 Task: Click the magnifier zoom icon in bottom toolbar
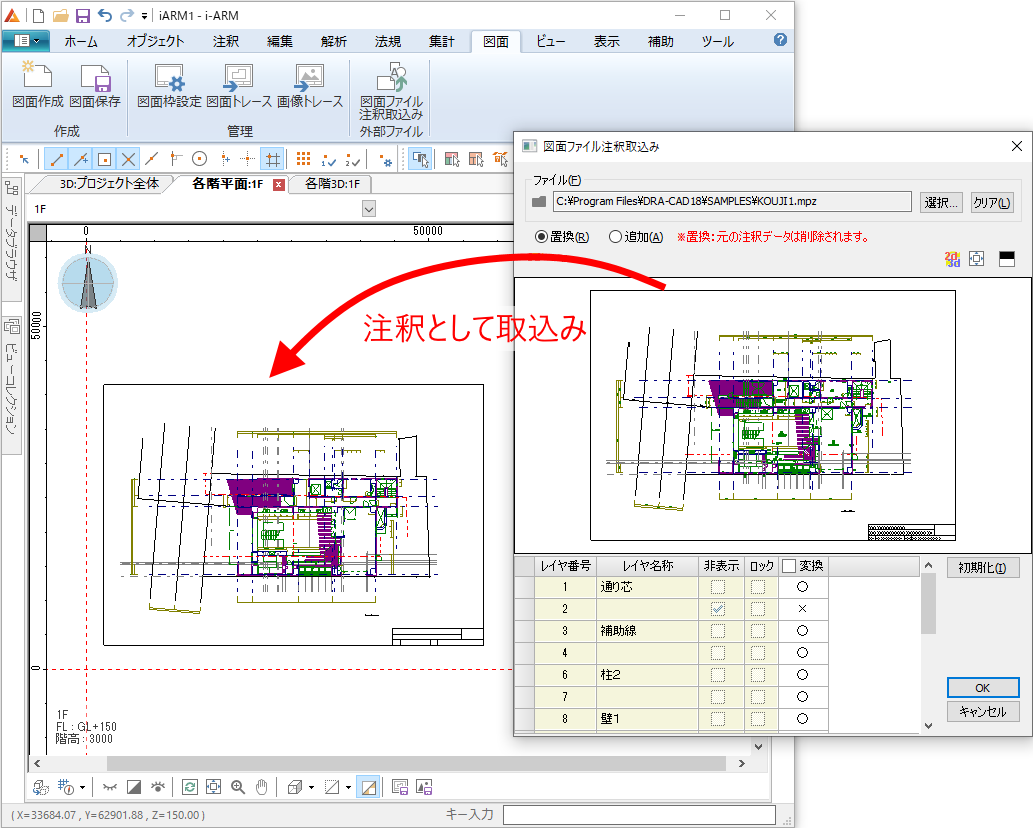[238, 786]
